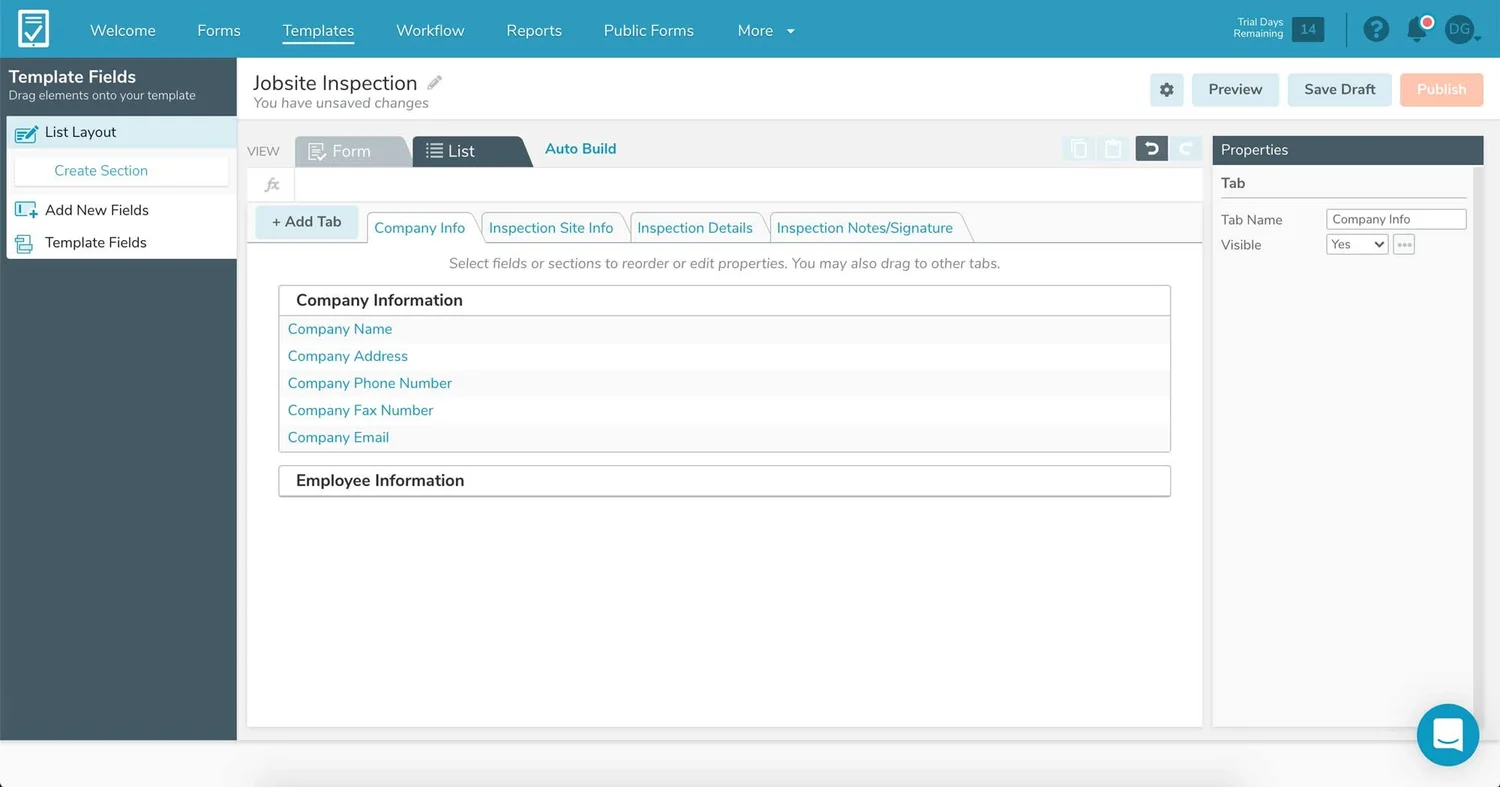The height and width of the screenshot is (787, 1500).
Task: Edit the Tab Name field
Action: tap(1396, 219)
